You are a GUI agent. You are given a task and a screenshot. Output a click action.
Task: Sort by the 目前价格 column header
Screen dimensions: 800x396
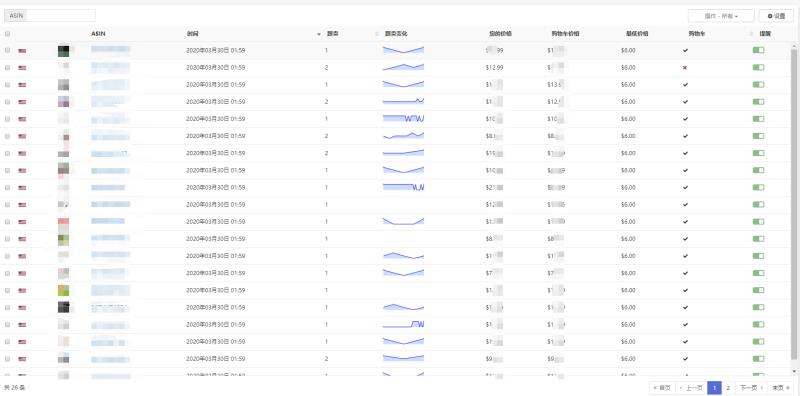pos(500,34)
